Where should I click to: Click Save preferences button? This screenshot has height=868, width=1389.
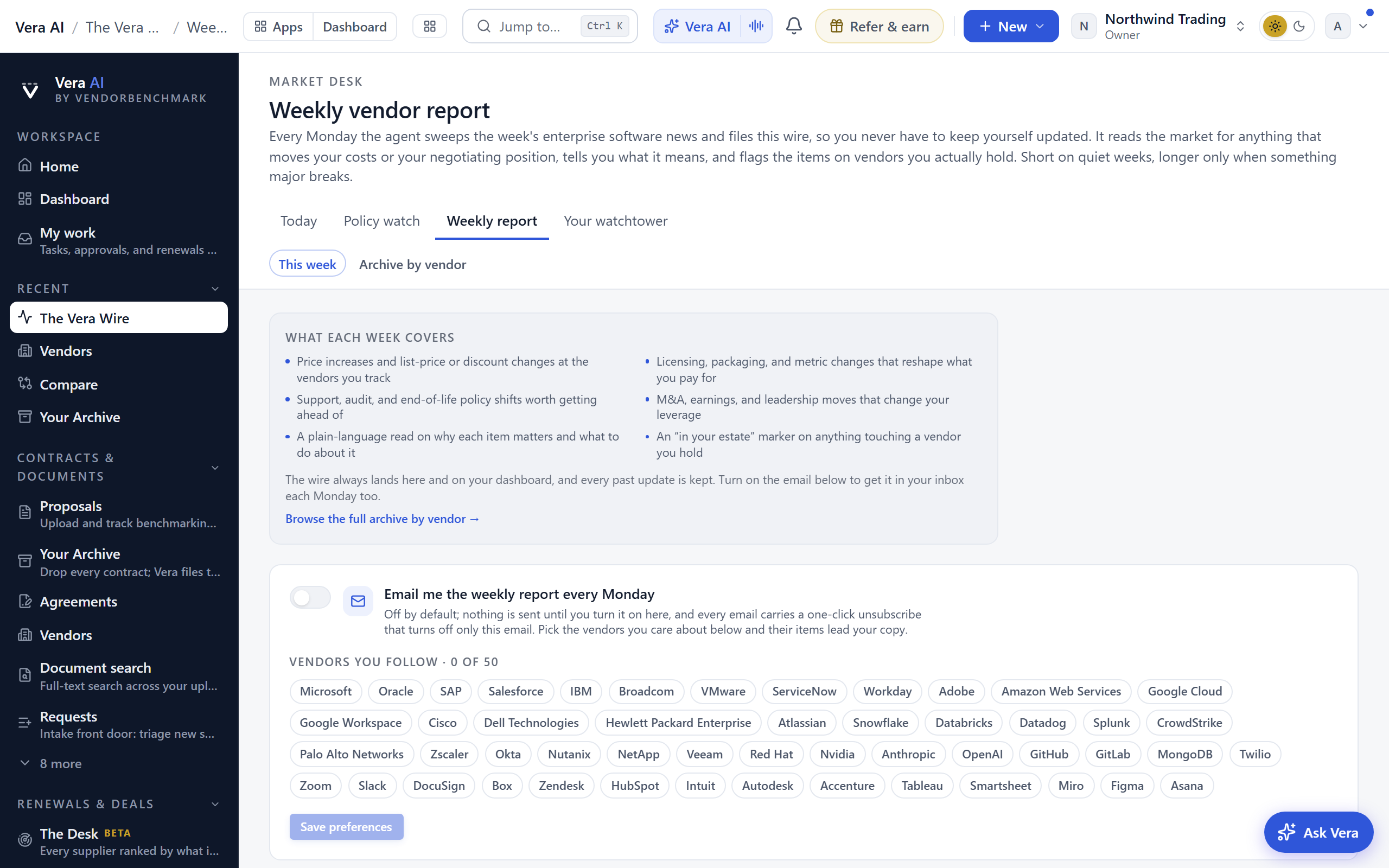click(346, 827)
